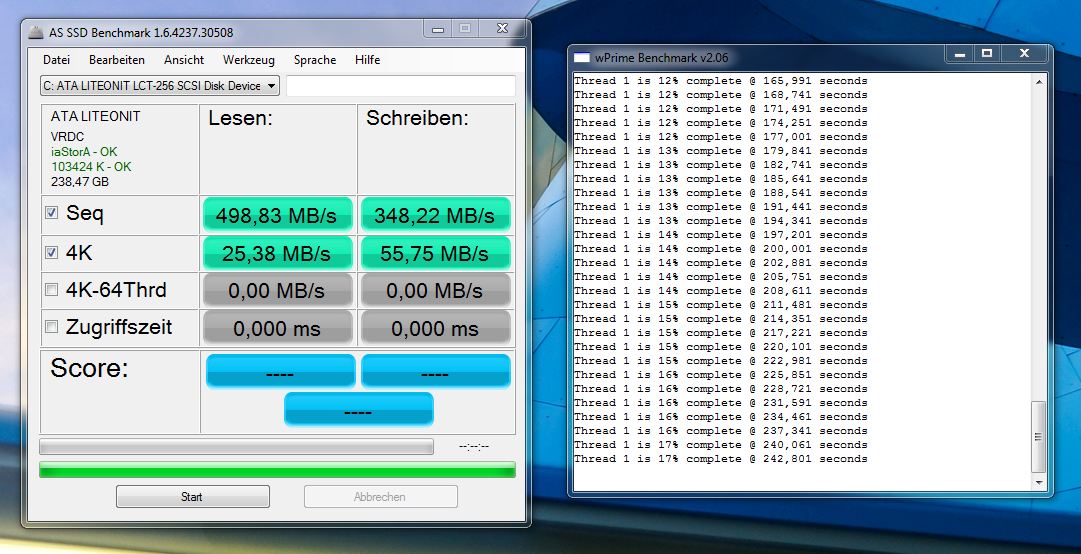The image size is (1081, 554).
Task: Click the 4K read result 25,38 MB/s
Action: pyautogui.click(x=277, y=253)
